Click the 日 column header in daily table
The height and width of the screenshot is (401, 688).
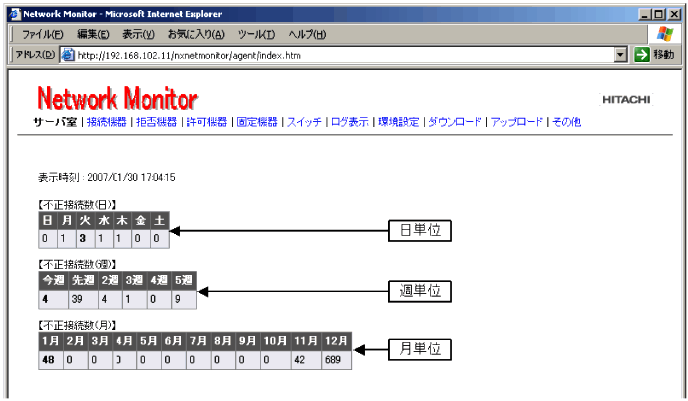[47, 220]
